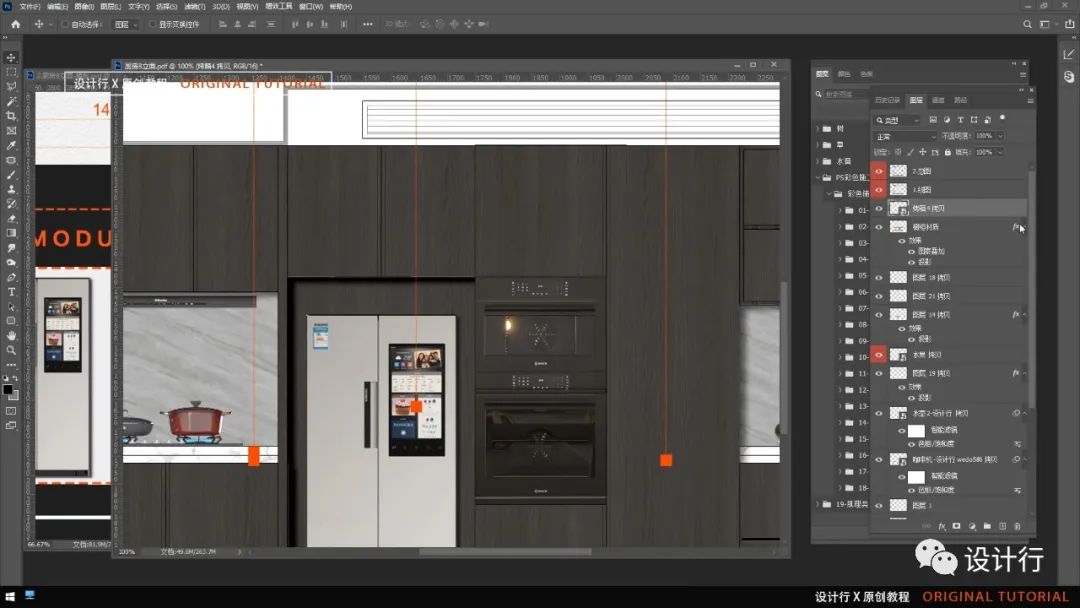Select the Gradient tool
1080x608 pixels.
11,233
